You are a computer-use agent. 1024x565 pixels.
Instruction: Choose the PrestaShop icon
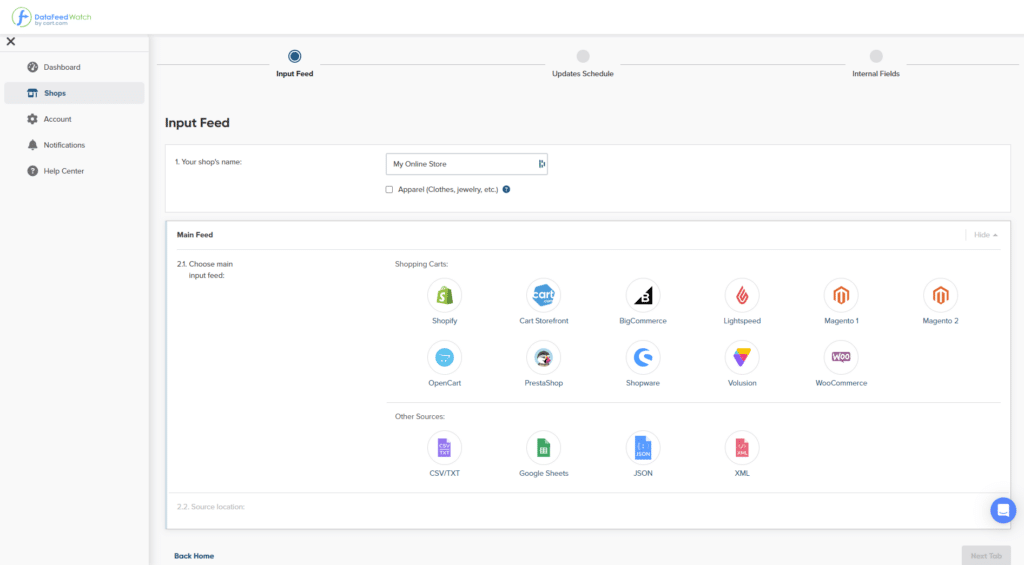pyautogui.click(x=543, y=357)
